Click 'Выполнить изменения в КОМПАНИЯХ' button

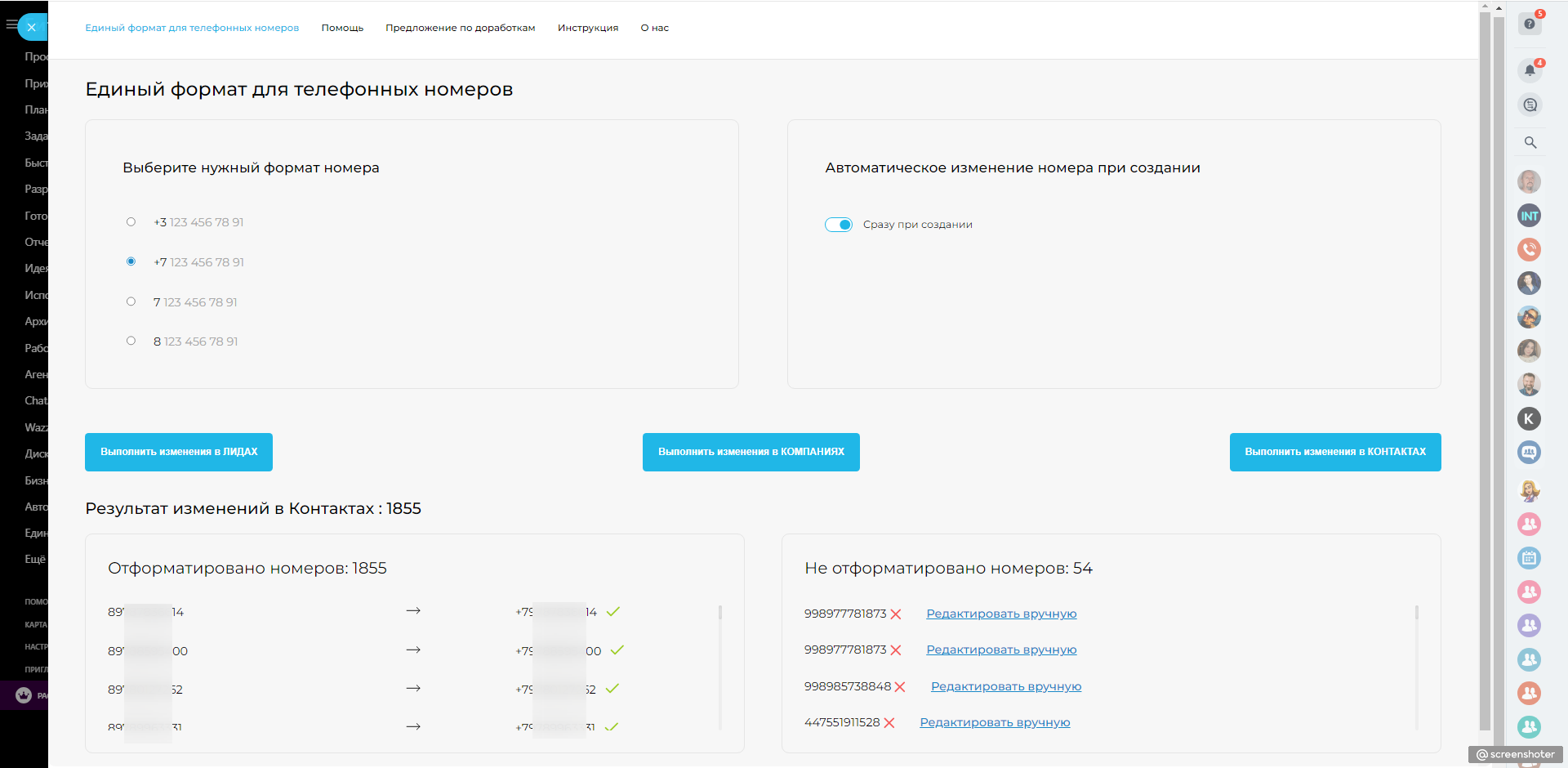pos(751,452)
